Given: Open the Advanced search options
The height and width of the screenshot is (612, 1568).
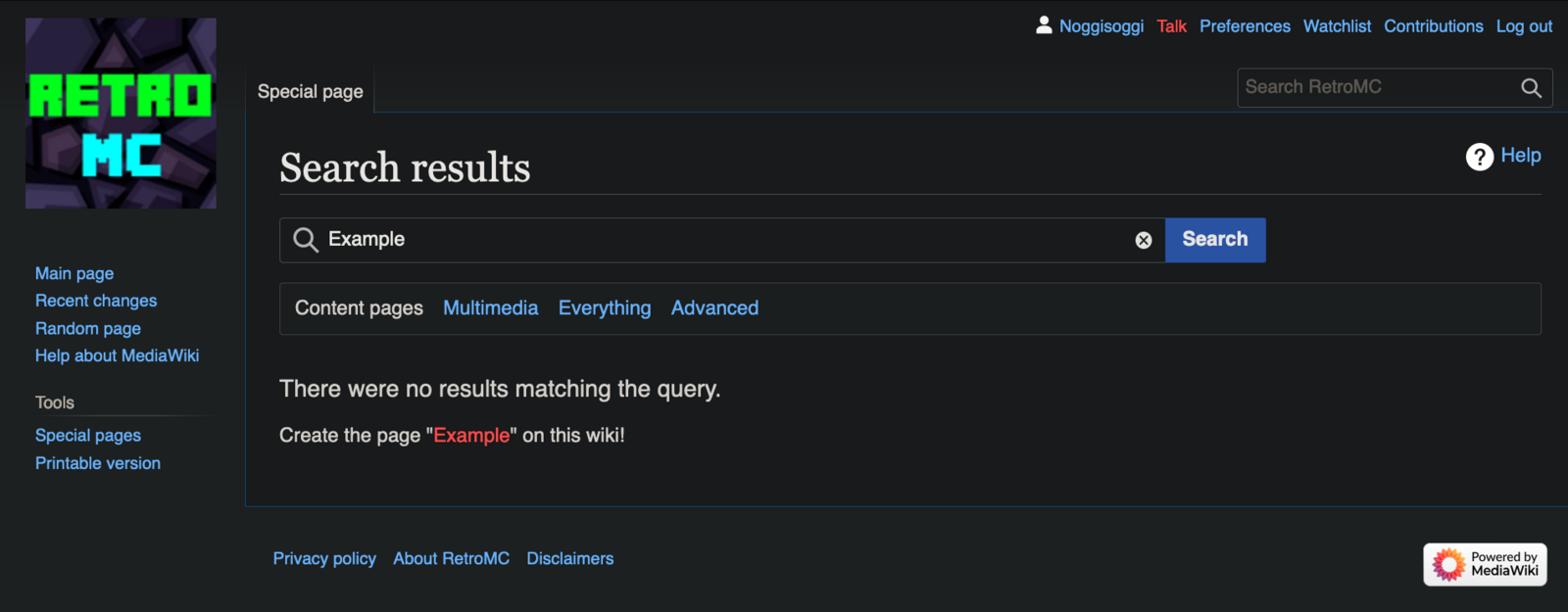Looking at the screenshot, I should pos(714,307).
